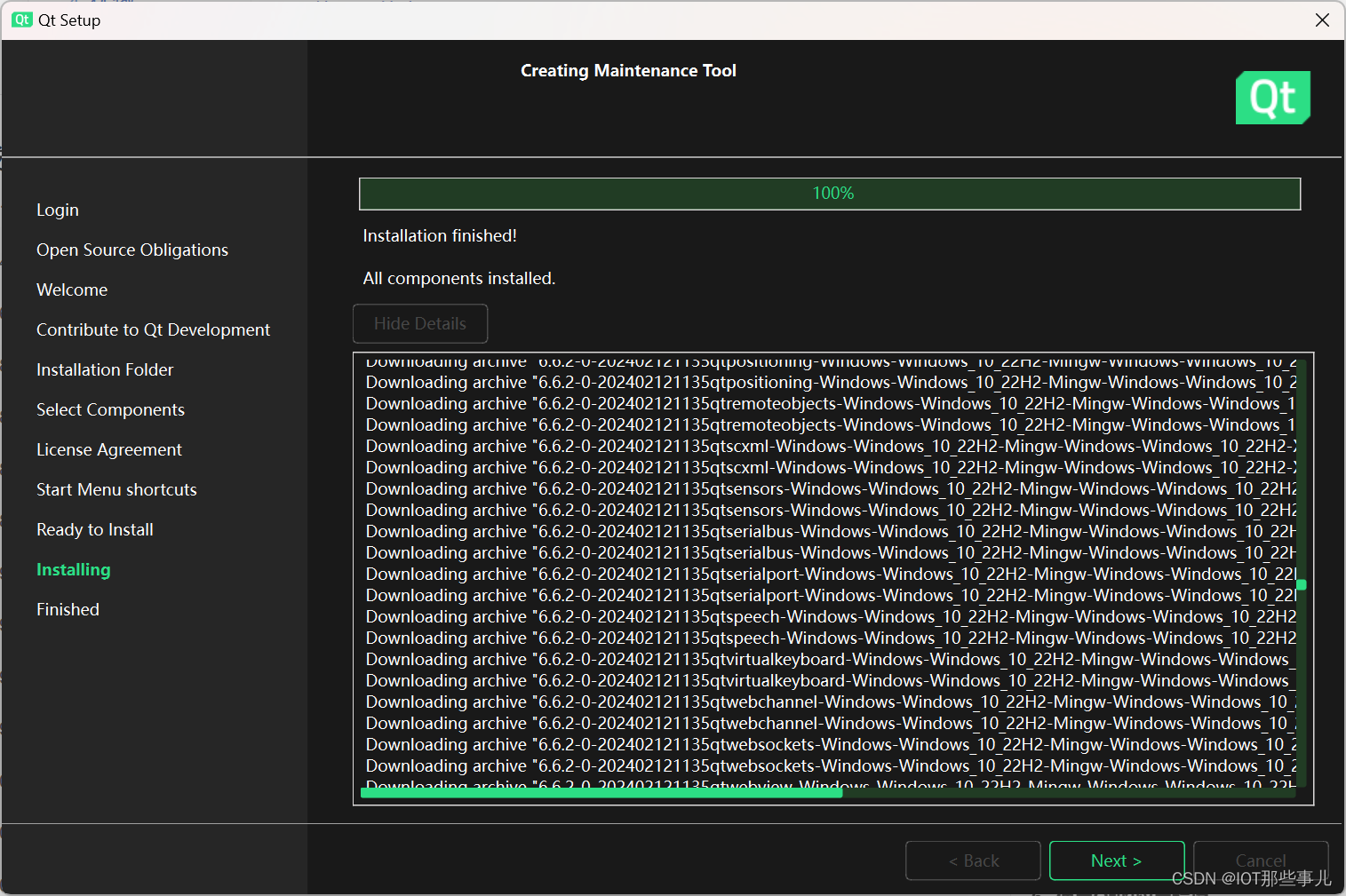Select Select Components step

(x=110, y=409)
